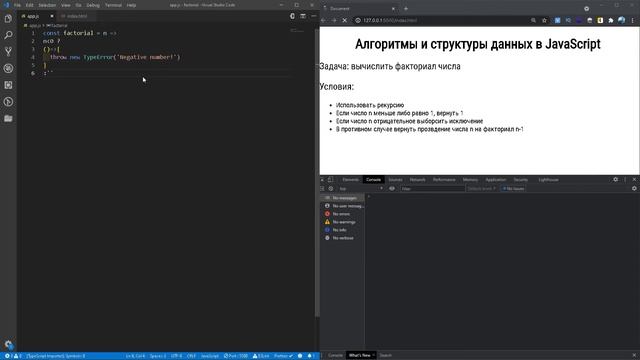This screenshot has height=360, width=640.
Task: Change CRLF end of line in status bar
Action: click(191, 356)
